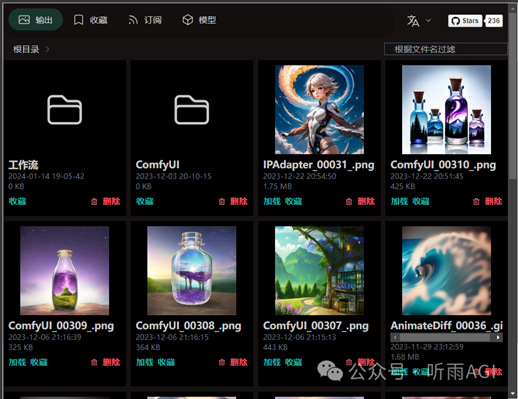Click the GitHub Stars badge
Viewport: 518px width, 399px height.
coord(475,21)
